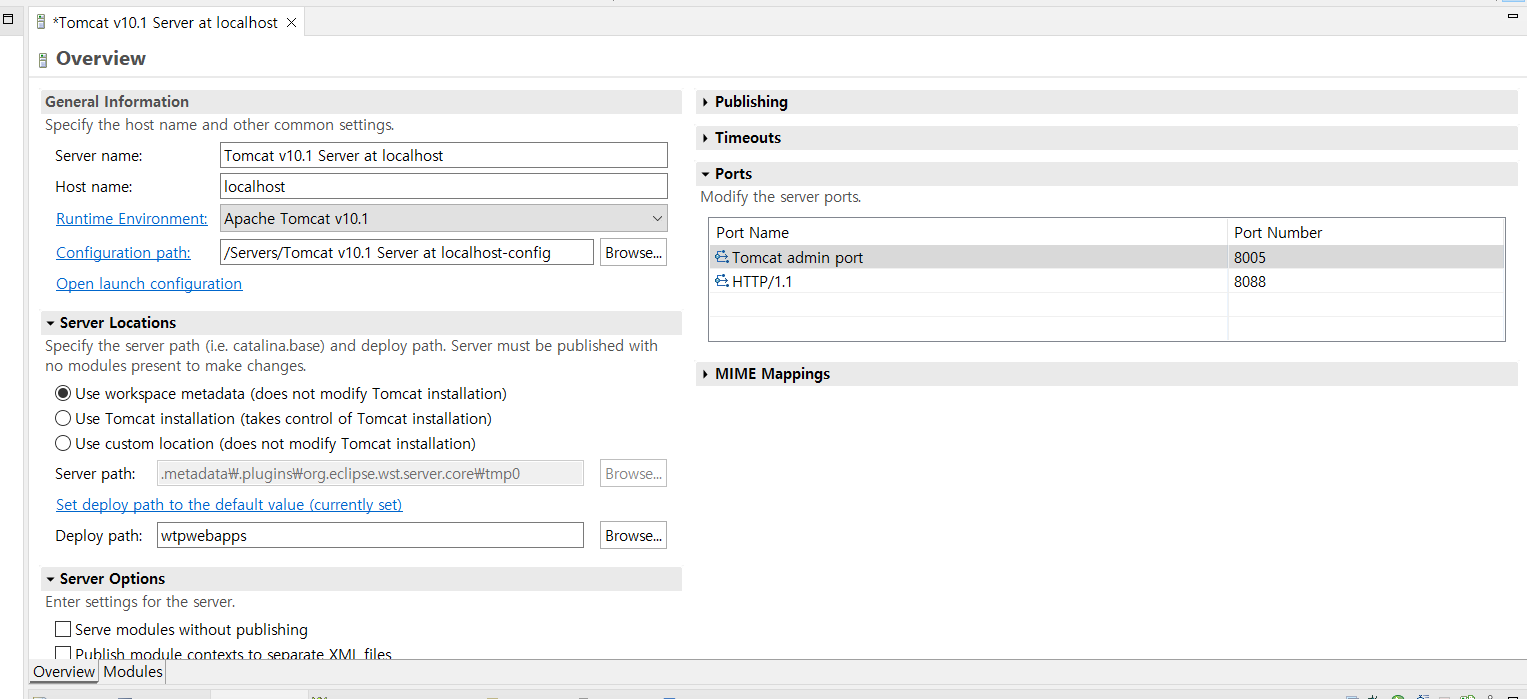The width and height of the screenshot is (1527, 699).
Task: Click Browse next to Server path
Action: pyautogui.click(x=634, y=474)
